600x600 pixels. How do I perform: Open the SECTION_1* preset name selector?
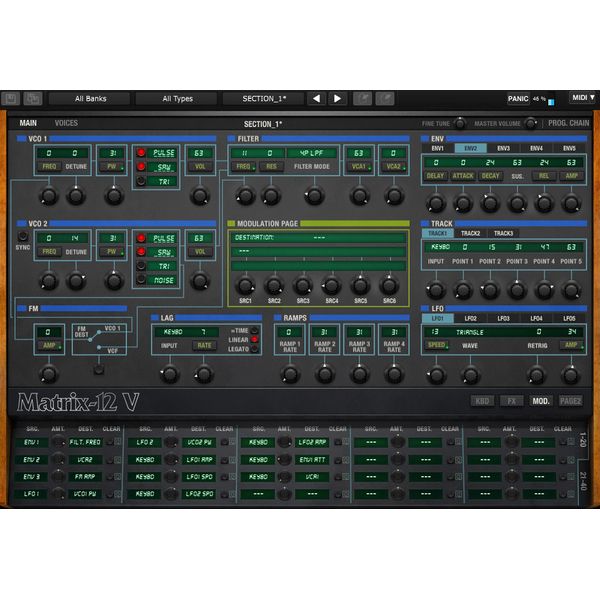click(x=264, y=99)
